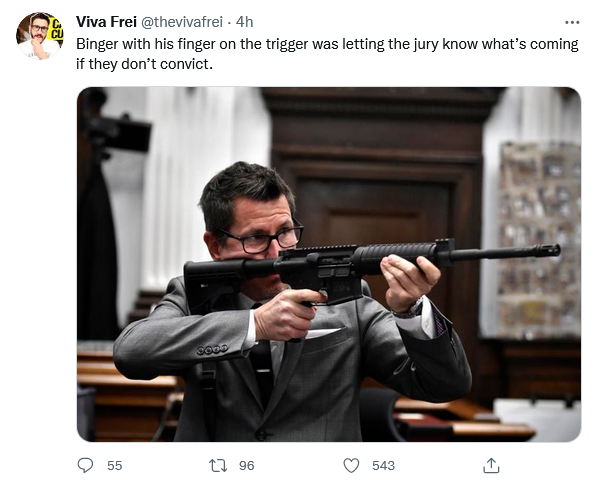Open Viva Frei's profile avatar picture
Viewport: 598px width, 487px height.
[40, 35]
